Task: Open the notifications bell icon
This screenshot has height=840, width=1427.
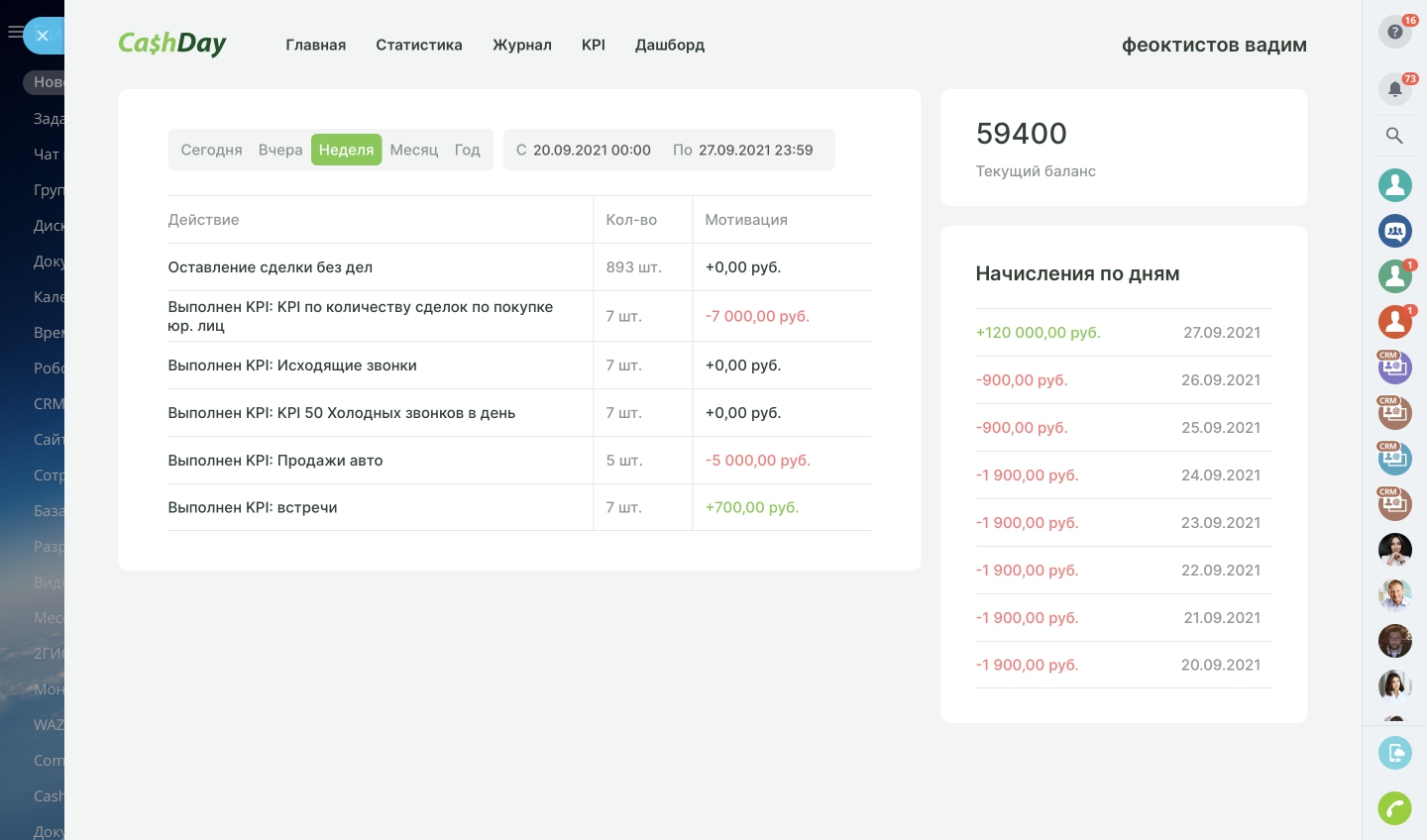Action: [1394, 89]
